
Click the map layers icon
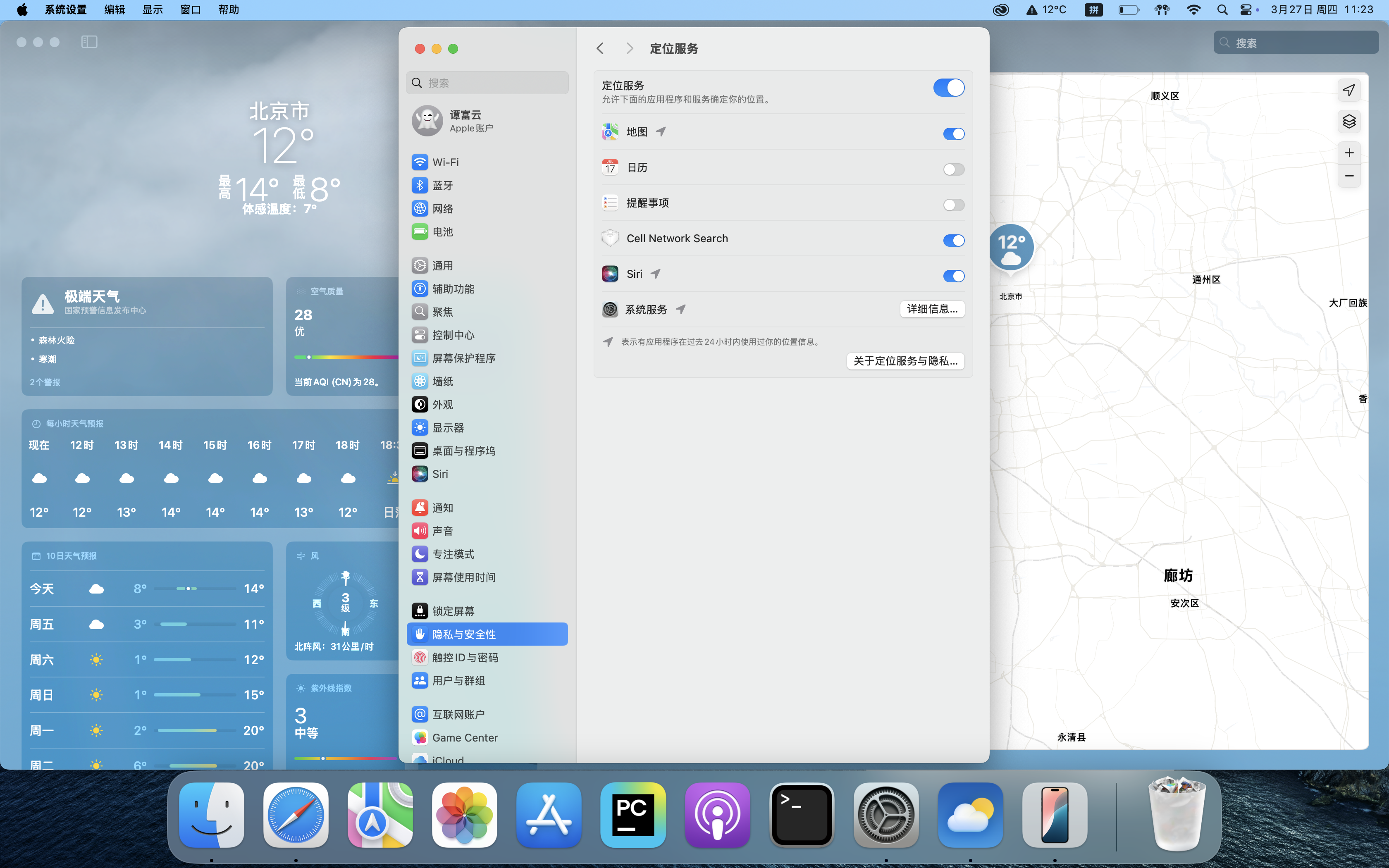tap(1349, 121)
